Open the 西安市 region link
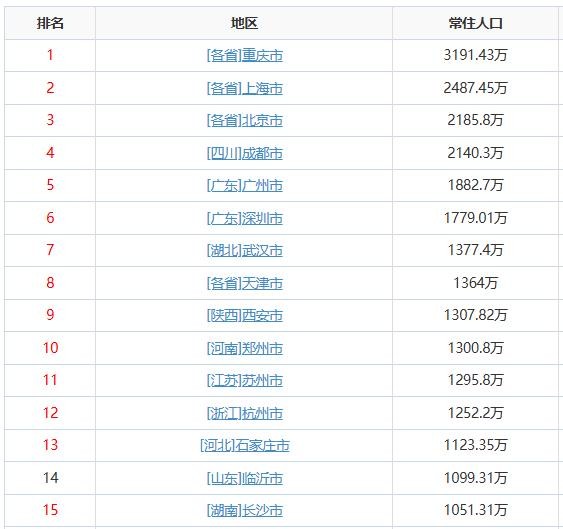The height and width of the screenshot is (529, 563). [245, 316]
